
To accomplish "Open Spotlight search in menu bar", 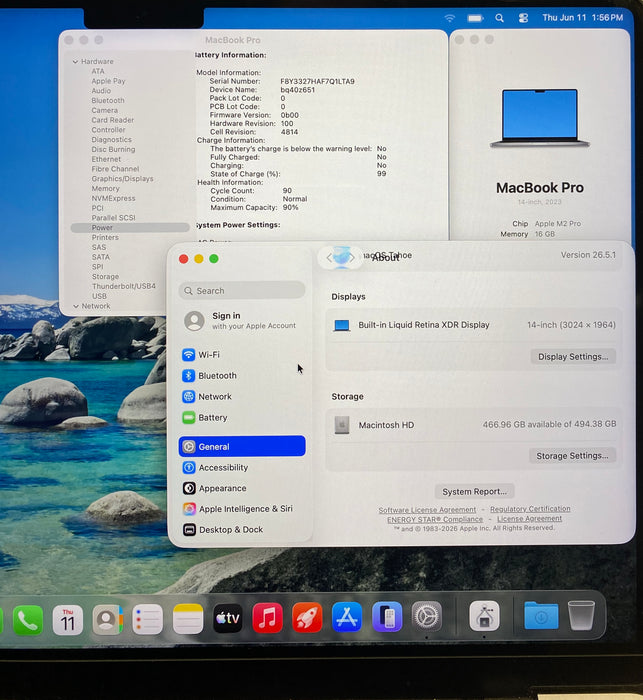I will [x=499, y=18].
